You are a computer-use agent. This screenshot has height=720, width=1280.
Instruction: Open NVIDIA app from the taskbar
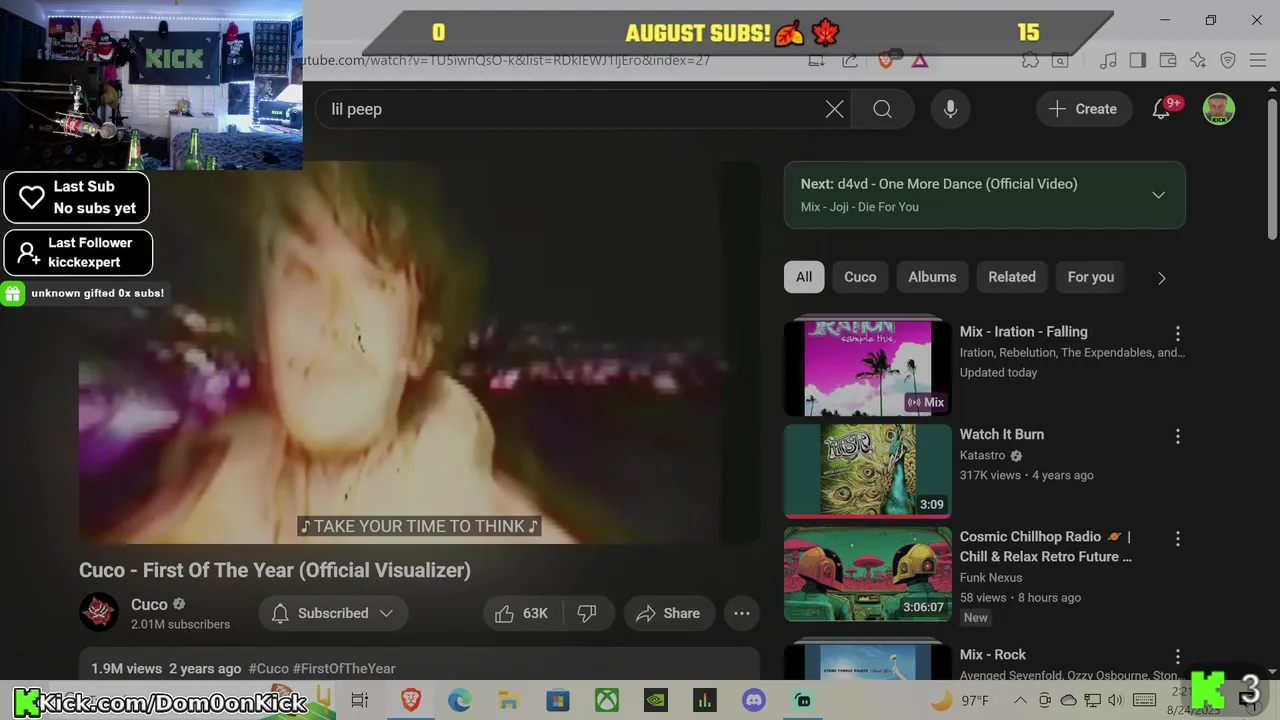coord(656,700)
